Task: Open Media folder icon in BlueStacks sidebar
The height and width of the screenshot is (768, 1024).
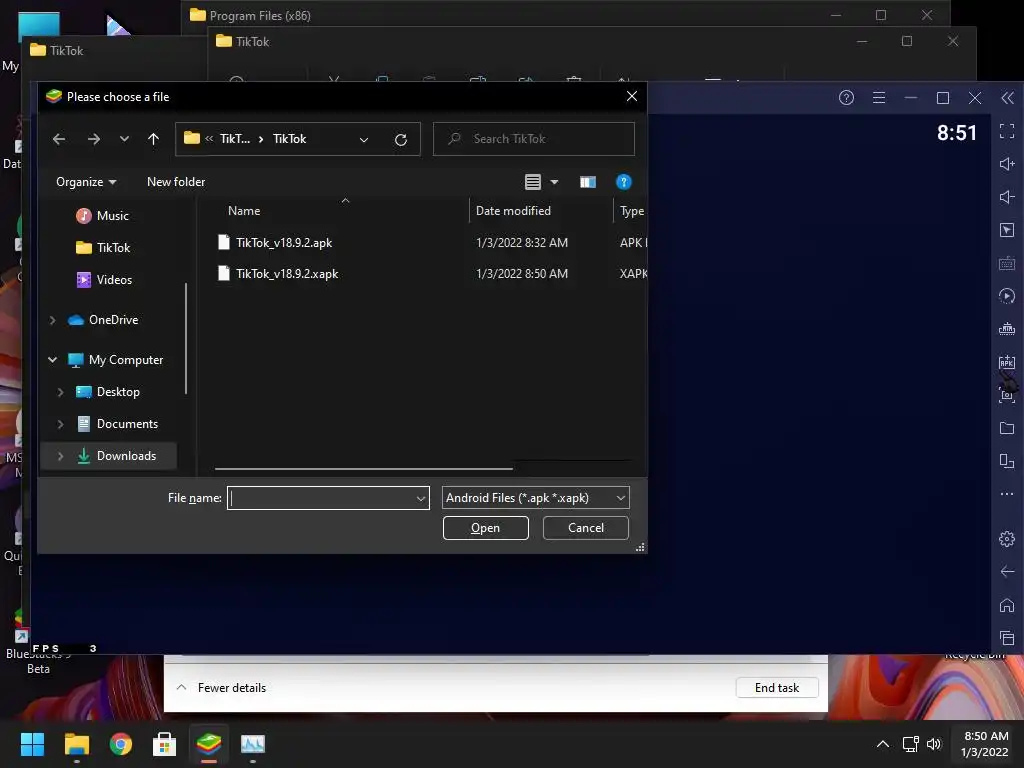Action: pyautogui.click(x=1006, y=428)
